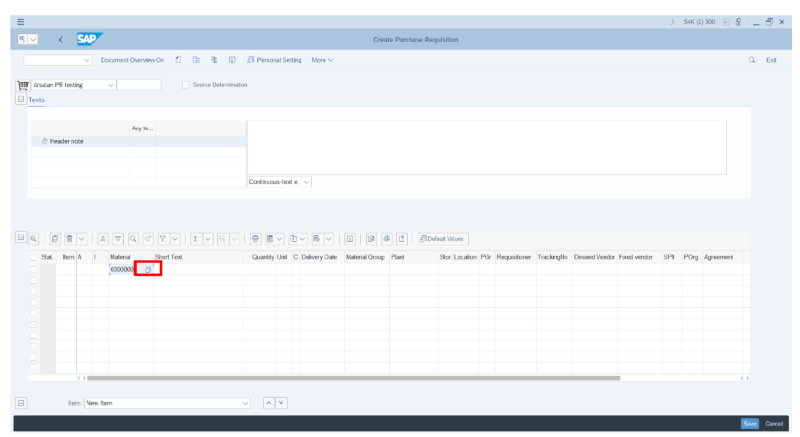Enable the Source Determination checkbox

pyautogui.click(x=186, y=85)
